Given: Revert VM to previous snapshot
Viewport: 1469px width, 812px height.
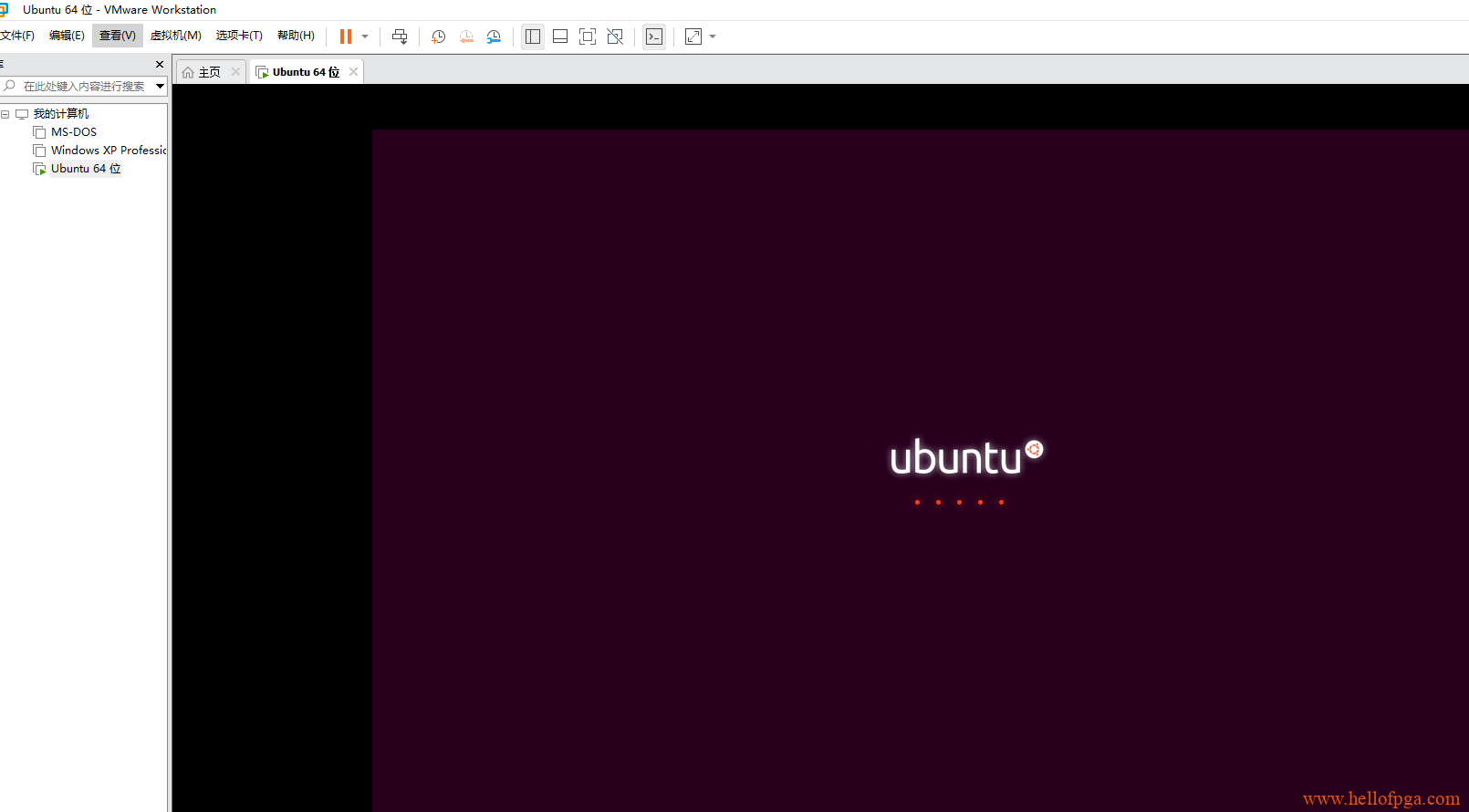Looking at the screenshot, I should [466, 36].
